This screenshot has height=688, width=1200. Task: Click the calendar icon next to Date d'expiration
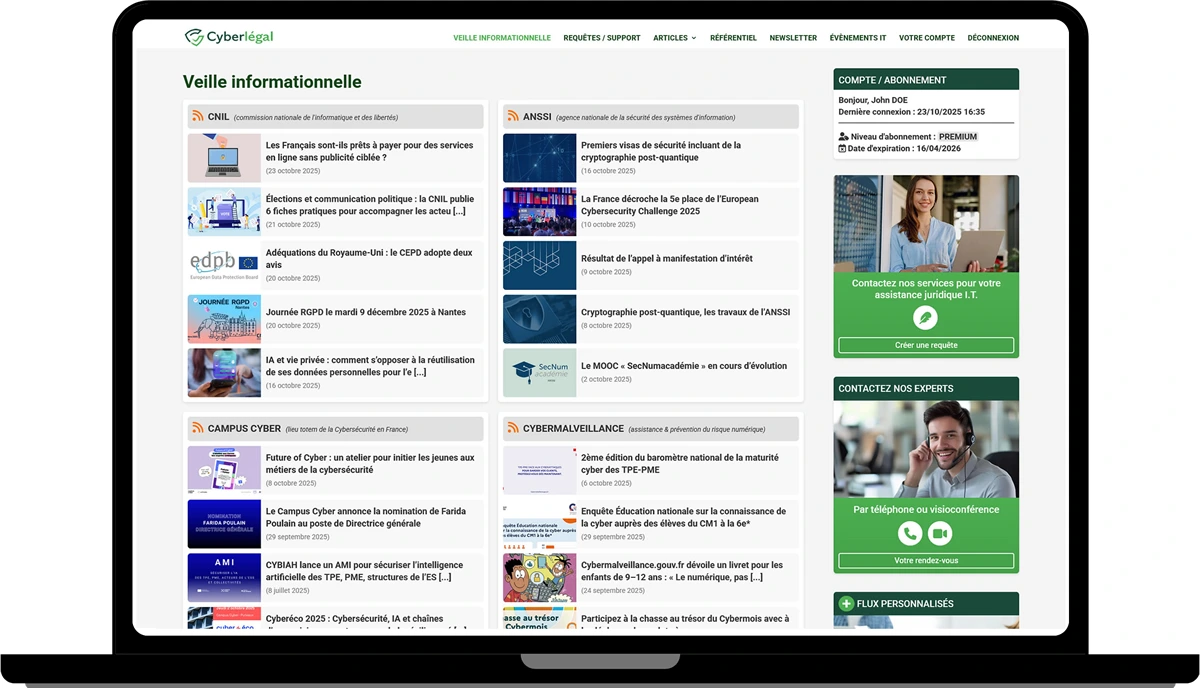coord(843,149)
